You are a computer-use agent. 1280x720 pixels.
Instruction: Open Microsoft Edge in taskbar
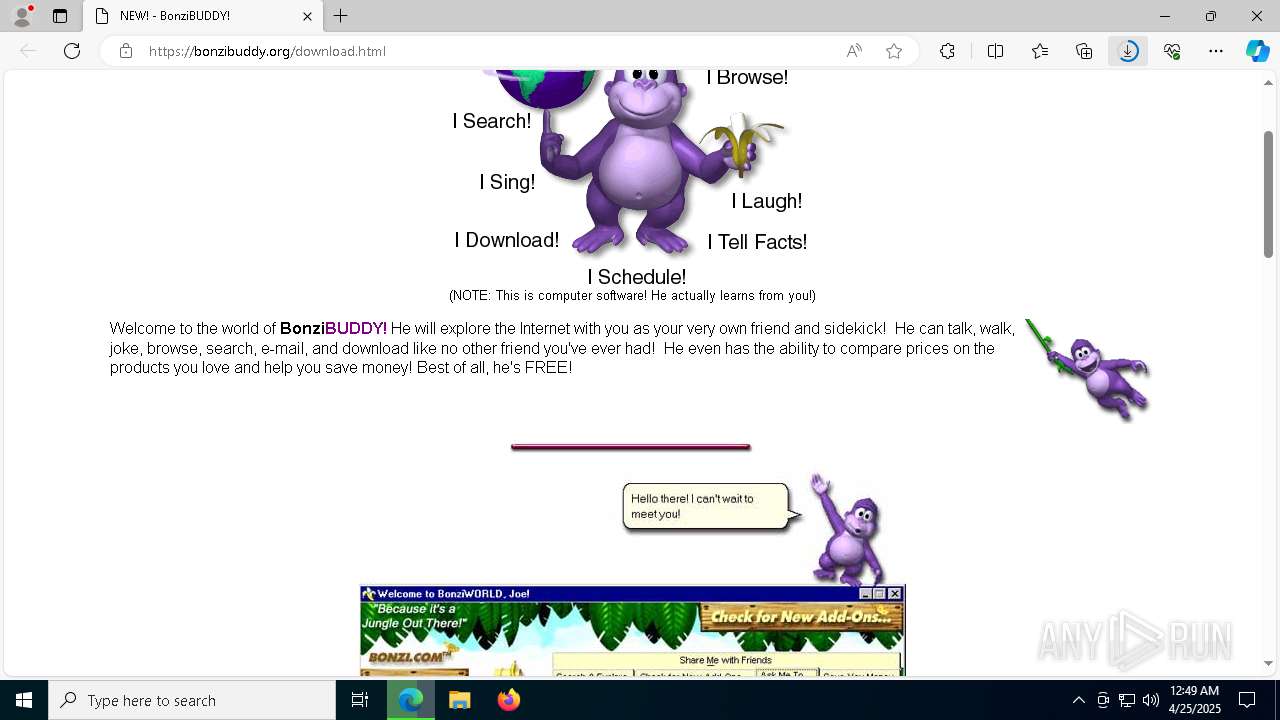click(411, 700)
